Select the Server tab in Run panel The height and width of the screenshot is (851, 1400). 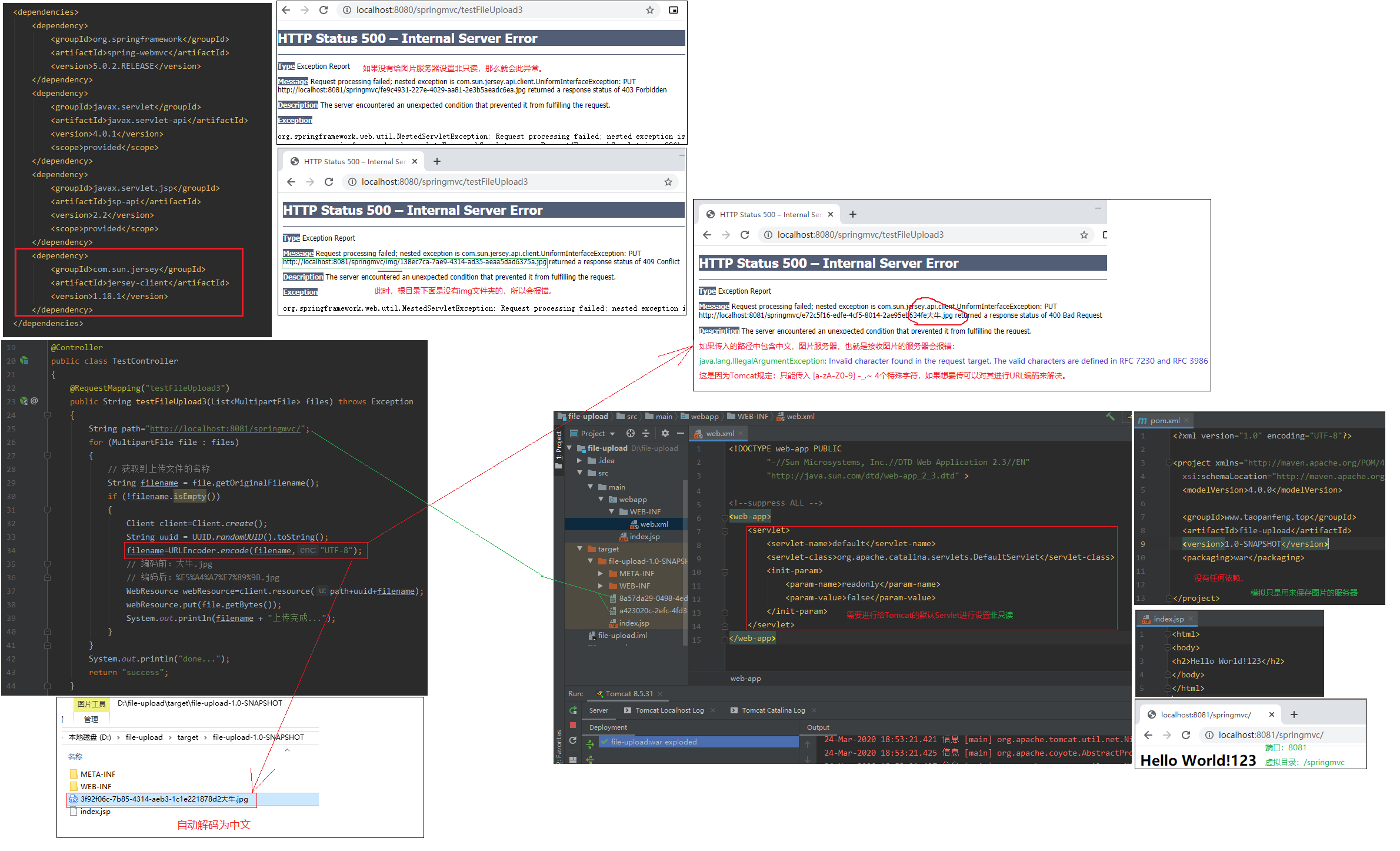point(599,710)
